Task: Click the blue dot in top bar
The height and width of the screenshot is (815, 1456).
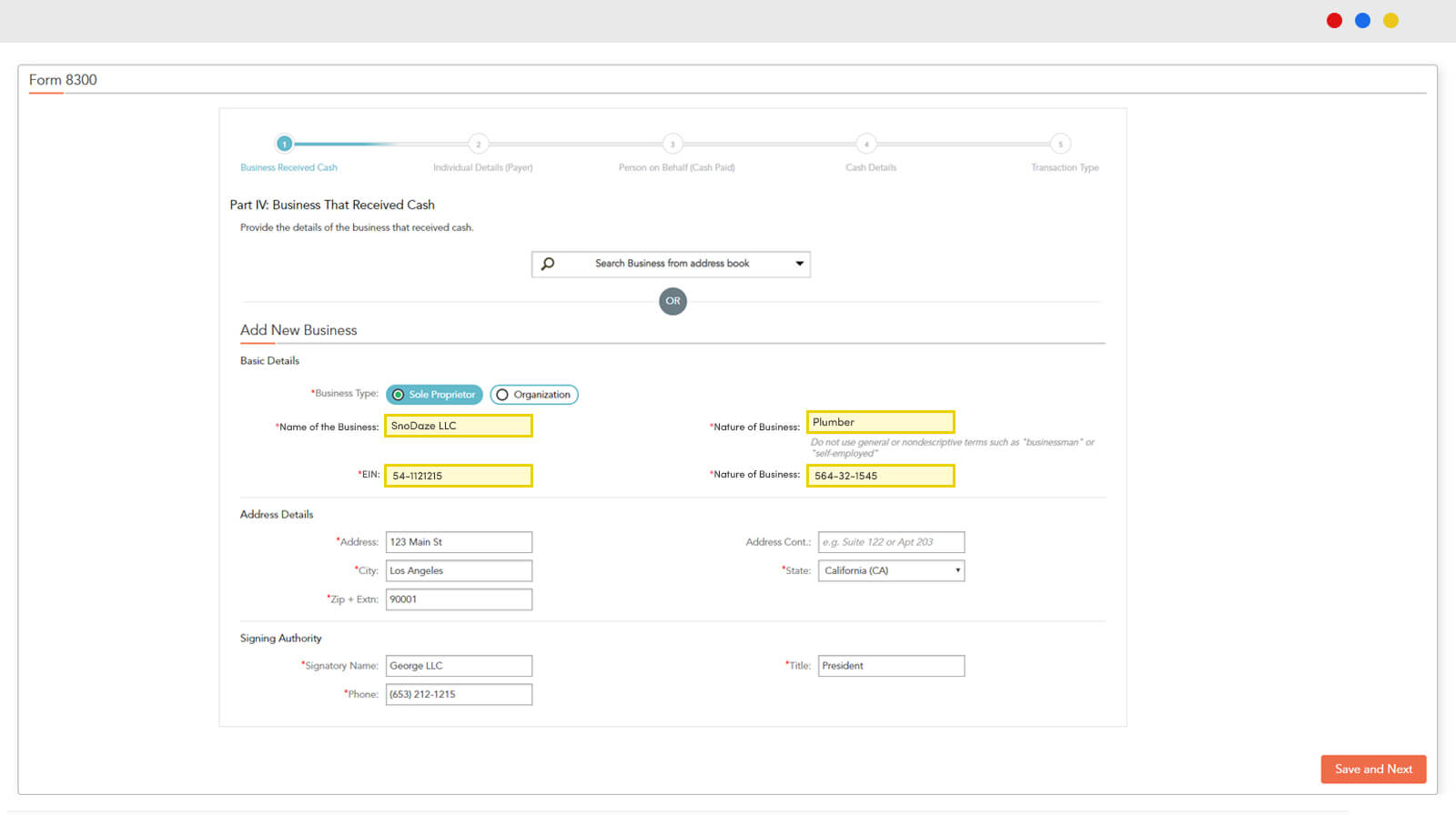Action: coord(1362,21)
